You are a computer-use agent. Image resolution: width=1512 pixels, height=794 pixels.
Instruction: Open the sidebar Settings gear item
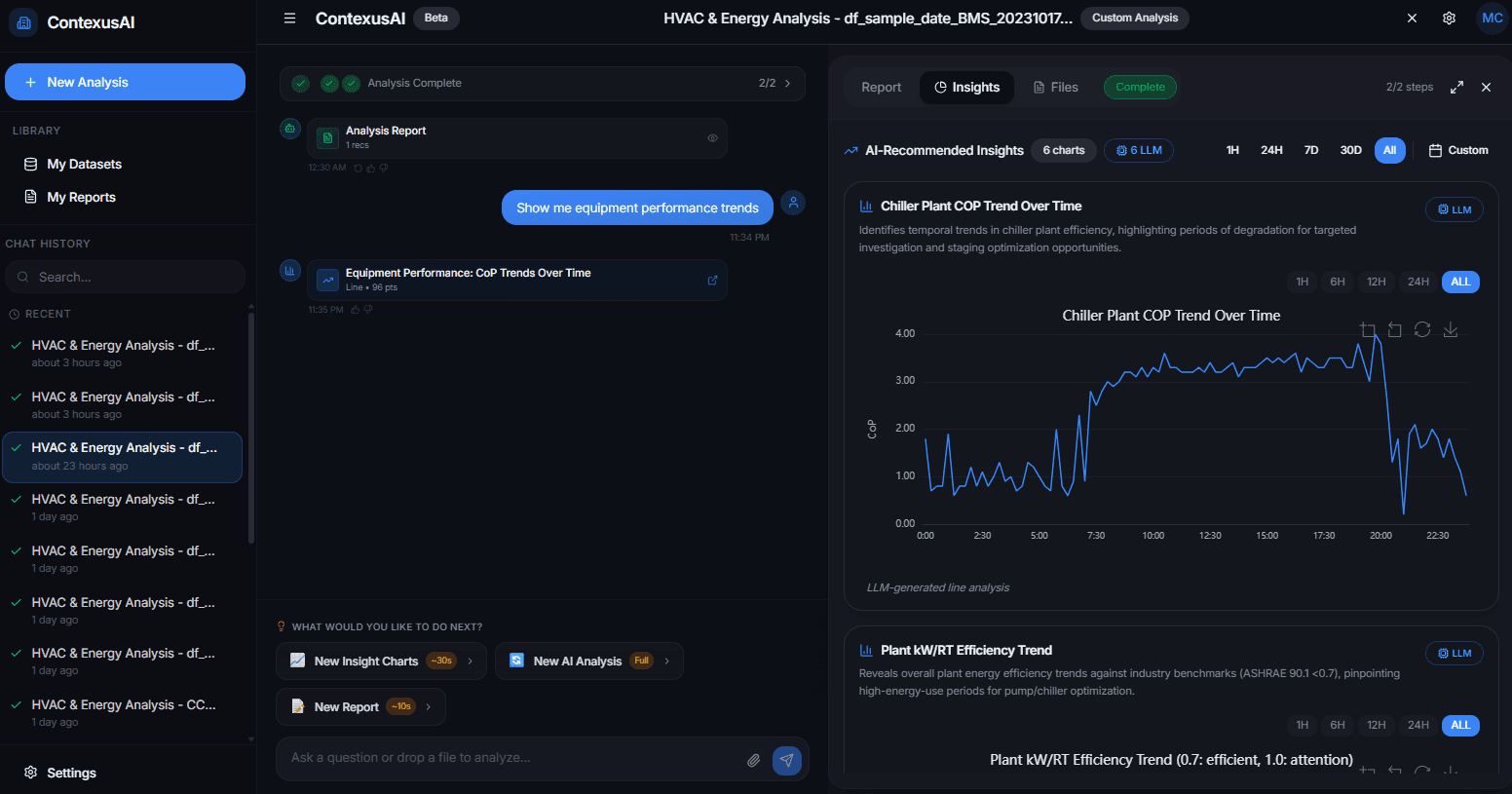point(60,773)
